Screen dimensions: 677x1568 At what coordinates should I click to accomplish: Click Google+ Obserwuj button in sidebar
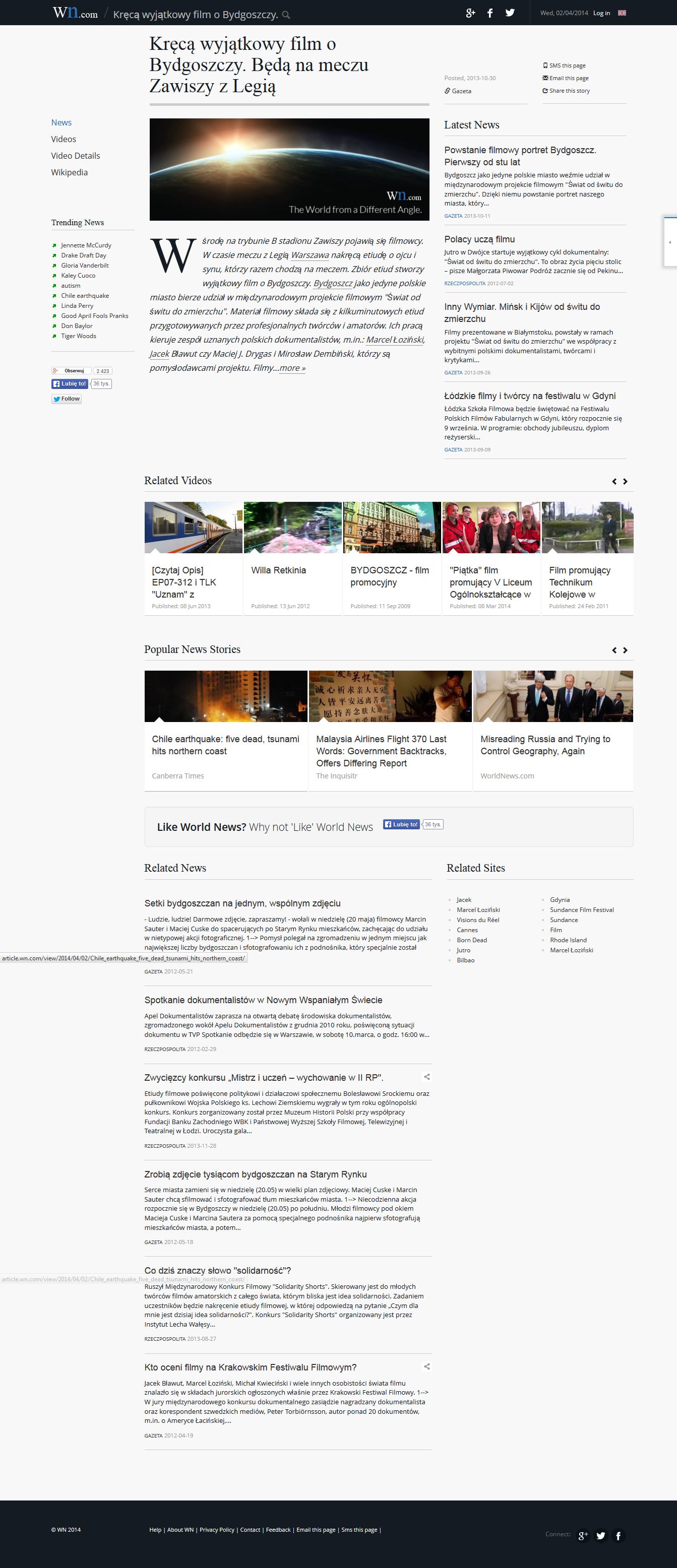click(x=71, y=371)
